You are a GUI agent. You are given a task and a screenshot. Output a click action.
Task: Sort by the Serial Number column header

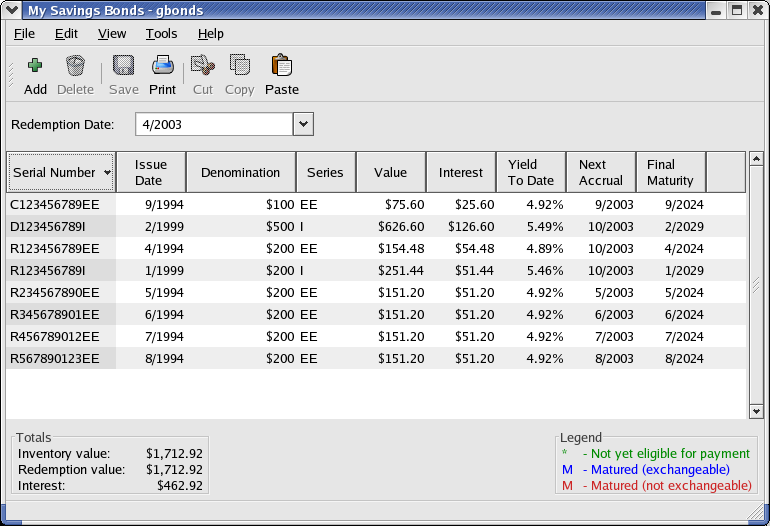61,172
